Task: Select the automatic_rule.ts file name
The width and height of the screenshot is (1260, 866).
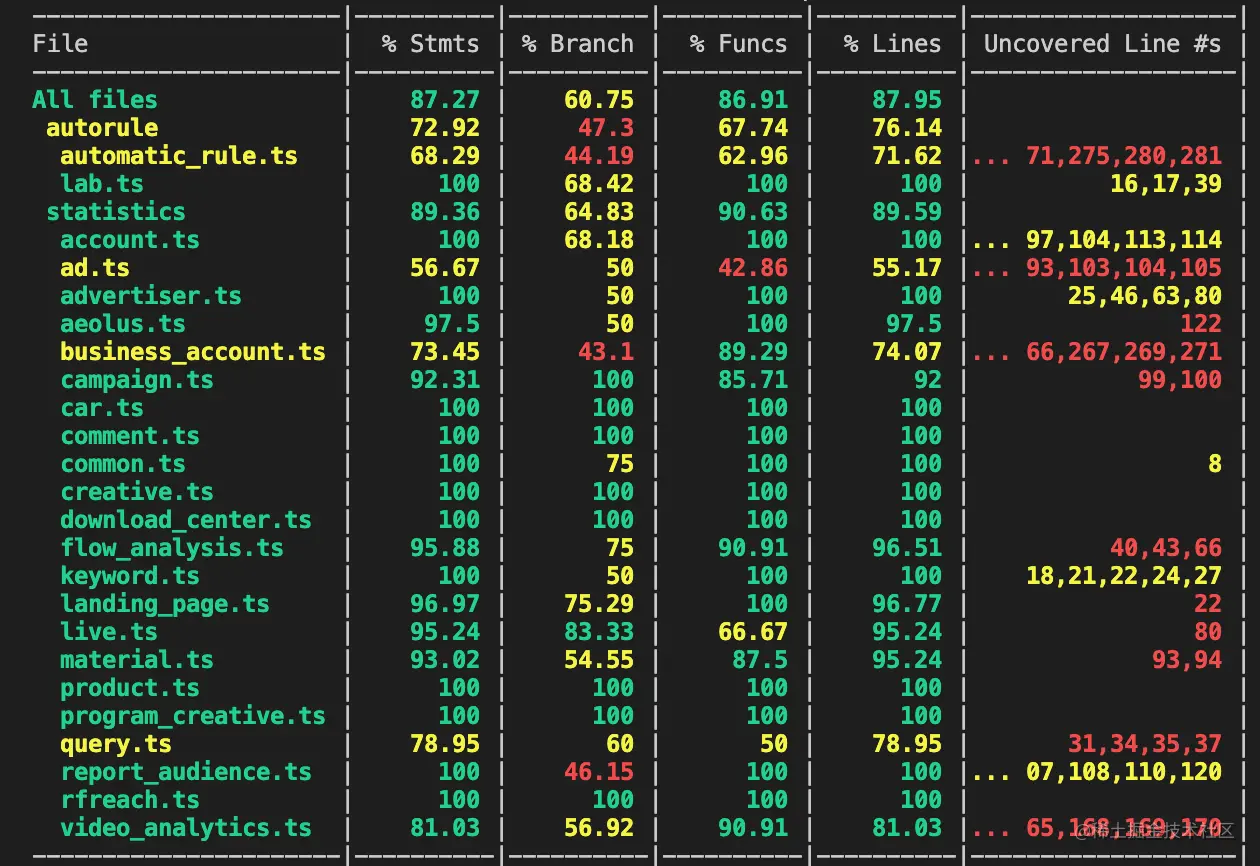Action: (179, 156)
